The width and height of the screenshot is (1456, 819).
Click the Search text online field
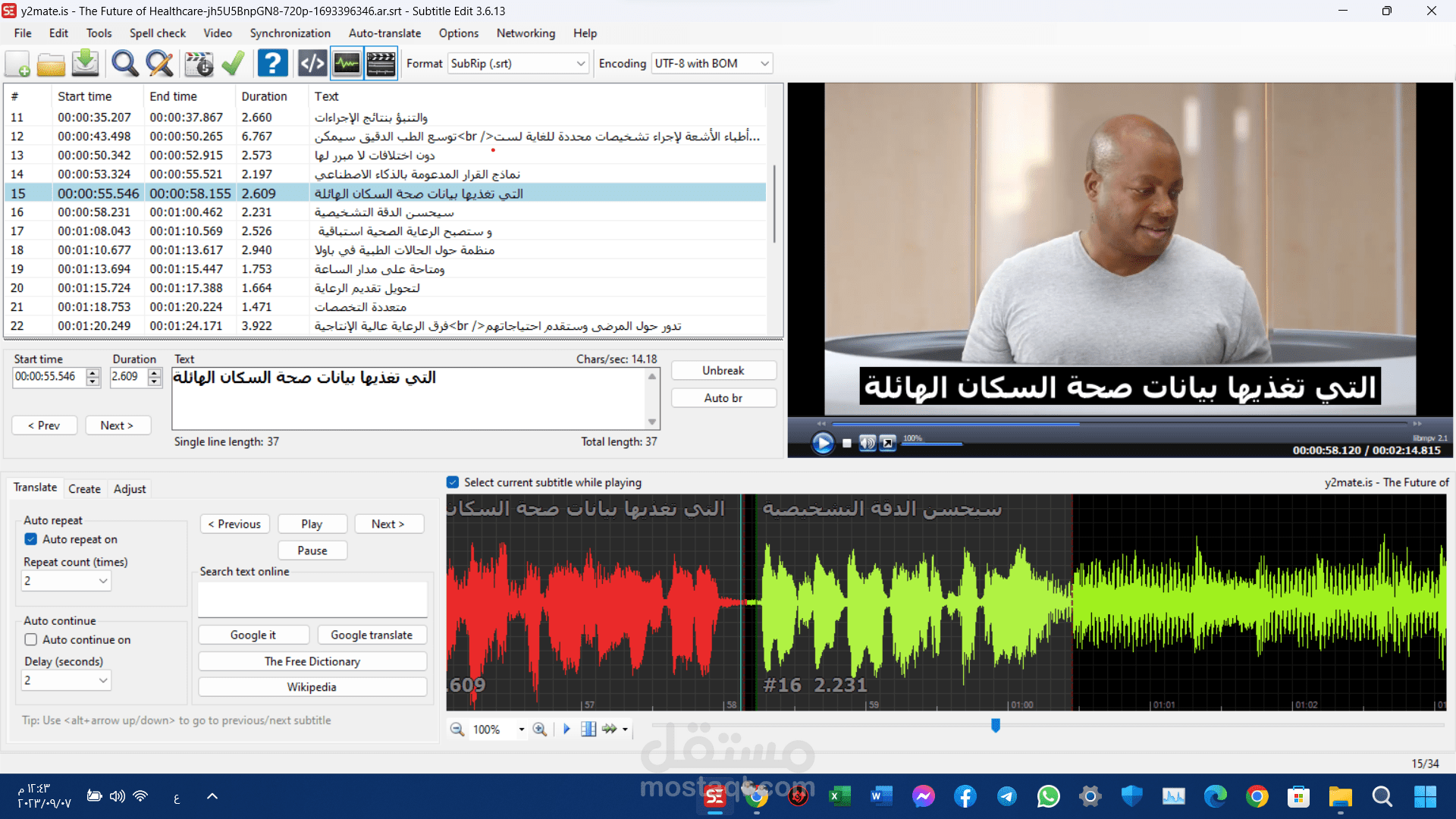[312, 600]
